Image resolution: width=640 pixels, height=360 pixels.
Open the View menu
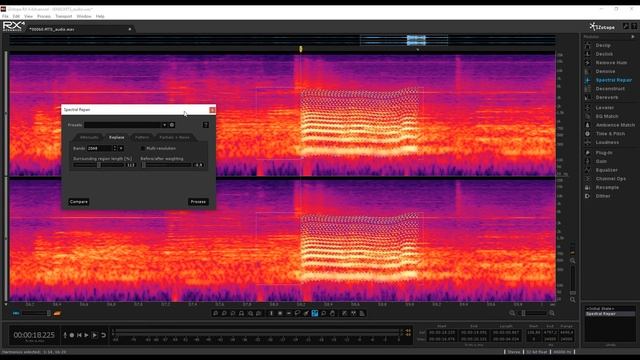tap(28, 16)
